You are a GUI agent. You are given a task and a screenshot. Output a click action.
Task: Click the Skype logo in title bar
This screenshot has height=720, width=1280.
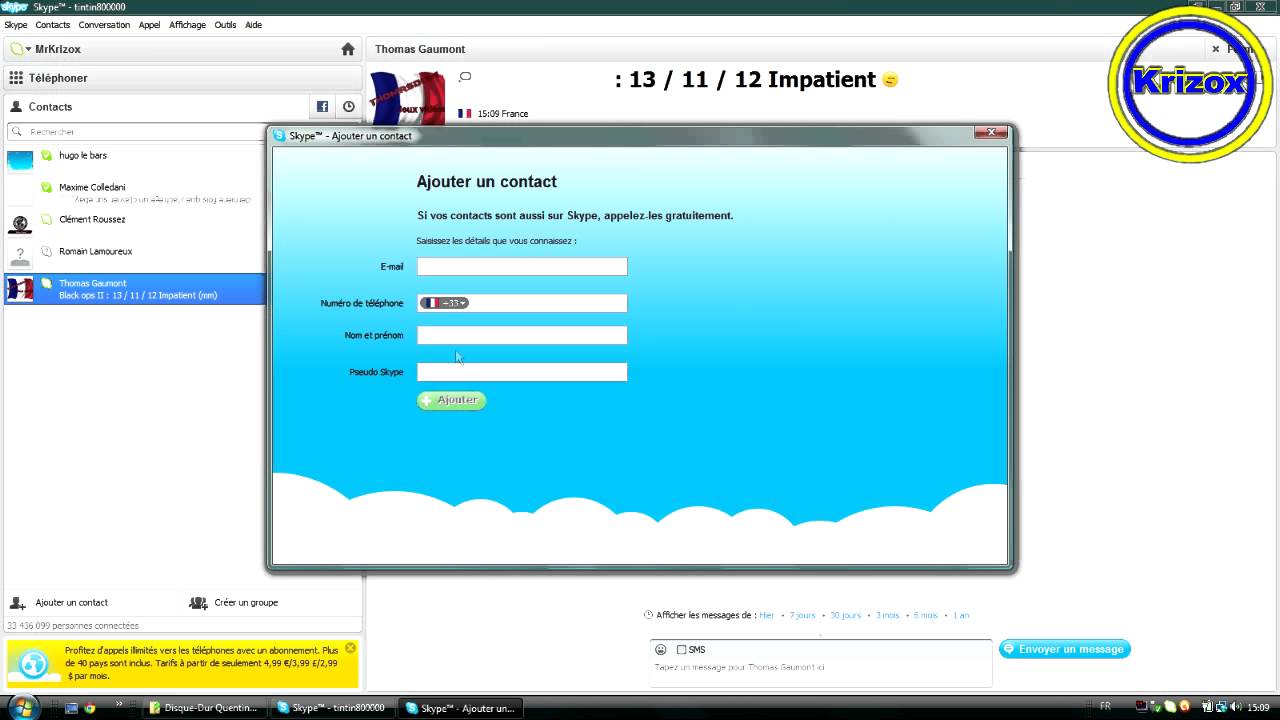14,7
